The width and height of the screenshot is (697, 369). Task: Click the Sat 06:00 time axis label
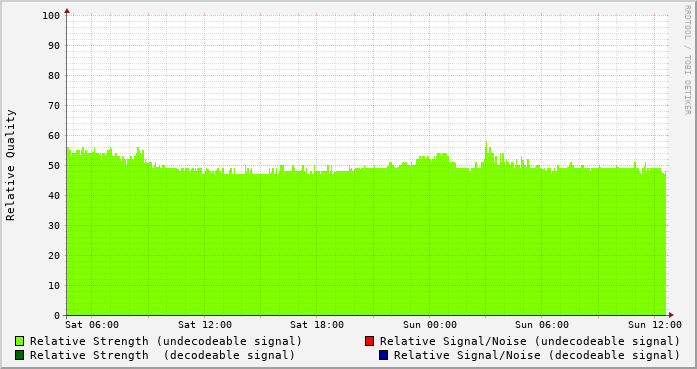click(x=92, y=325)
